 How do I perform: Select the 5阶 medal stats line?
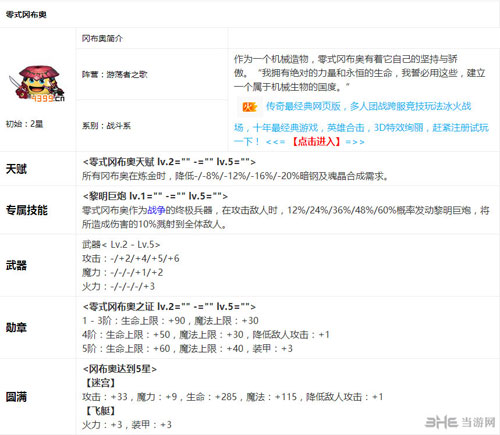tap(187, 349)
